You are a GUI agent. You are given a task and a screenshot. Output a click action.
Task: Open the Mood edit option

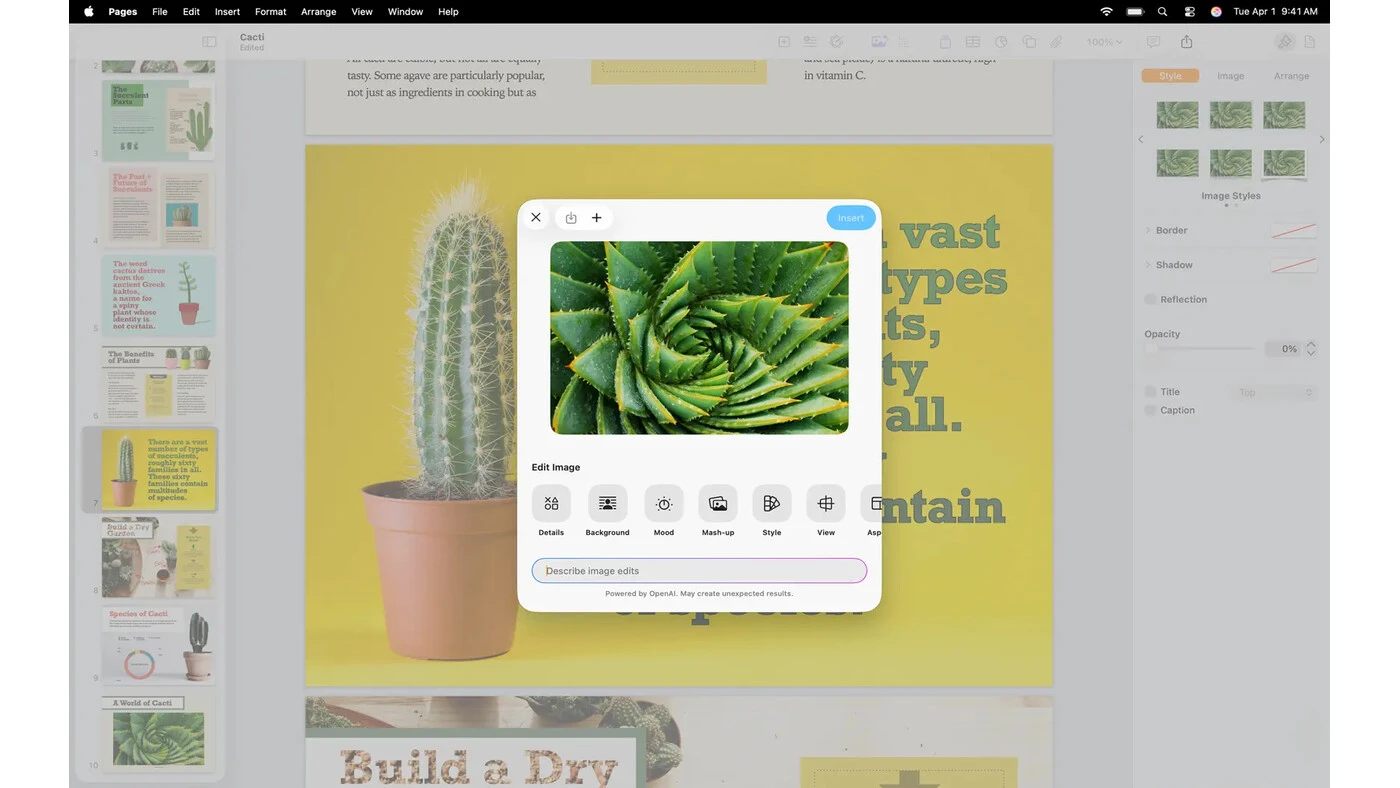pyautogui.click(x=663, y=503)
